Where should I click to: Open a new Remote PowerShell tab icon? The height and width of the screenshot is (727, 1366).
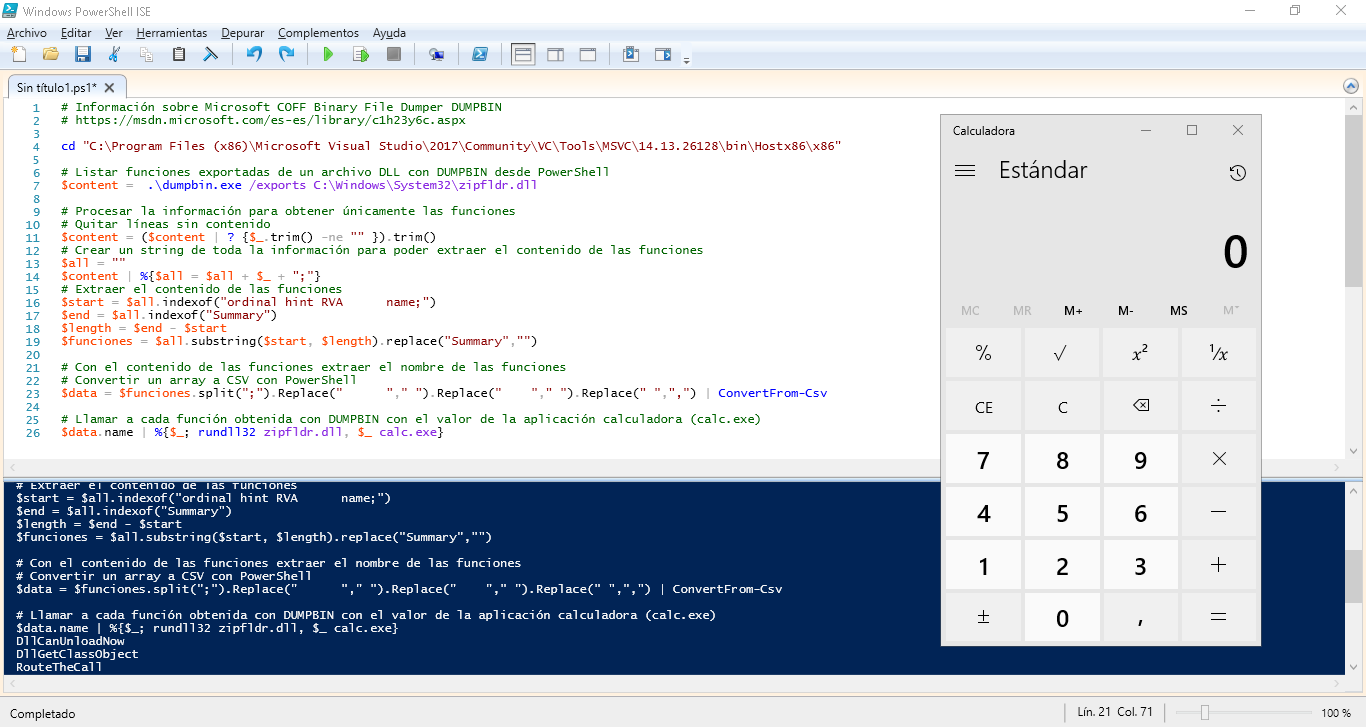coord(436,54)
